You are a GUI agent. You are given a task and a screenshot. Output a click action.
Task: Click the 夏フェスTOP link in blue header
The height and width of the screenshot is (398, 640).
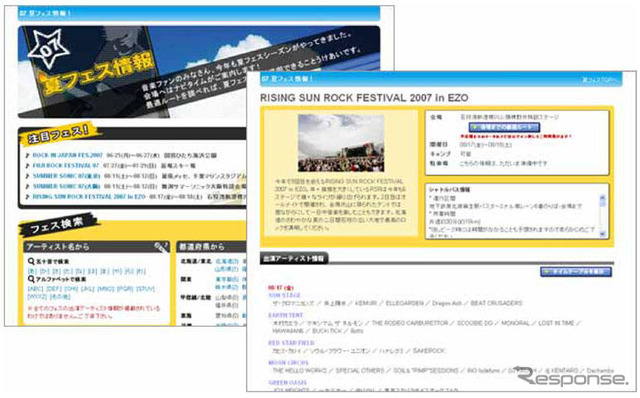(599, 80)
